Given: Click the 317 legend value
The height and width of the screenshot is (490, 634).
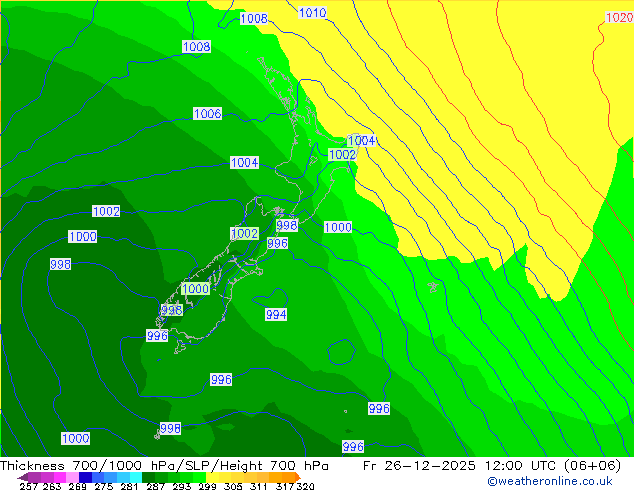Looking at the screenshot, I should 285,486.
